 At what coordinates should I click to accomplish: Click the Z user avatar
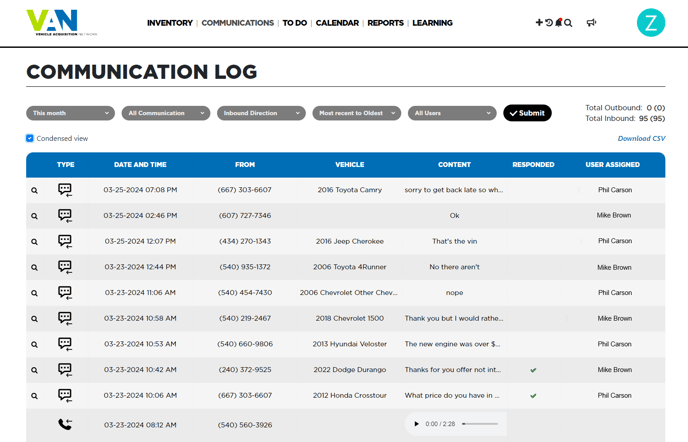pos(650,23)
